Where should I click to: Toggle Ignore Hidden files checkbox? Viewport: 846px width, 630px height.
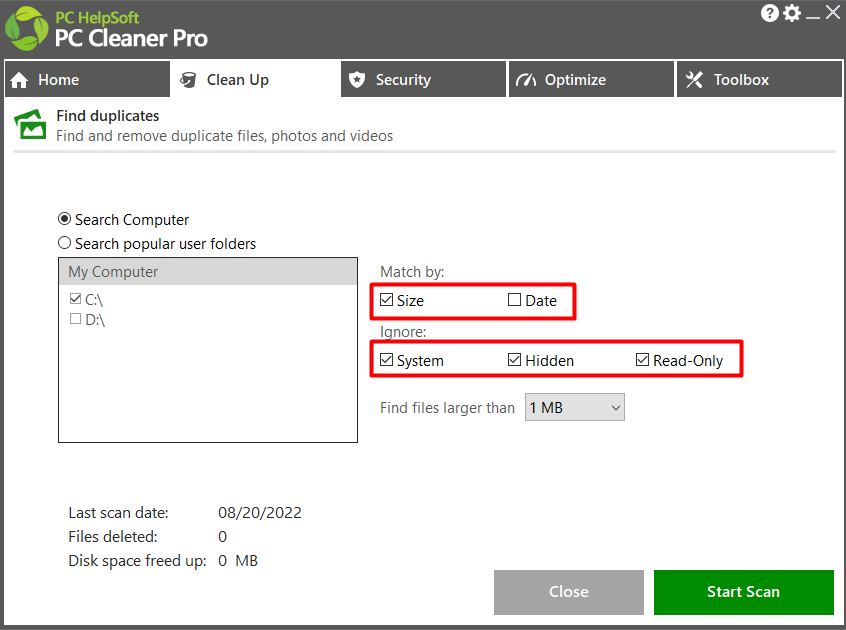[x=514, y=360]
